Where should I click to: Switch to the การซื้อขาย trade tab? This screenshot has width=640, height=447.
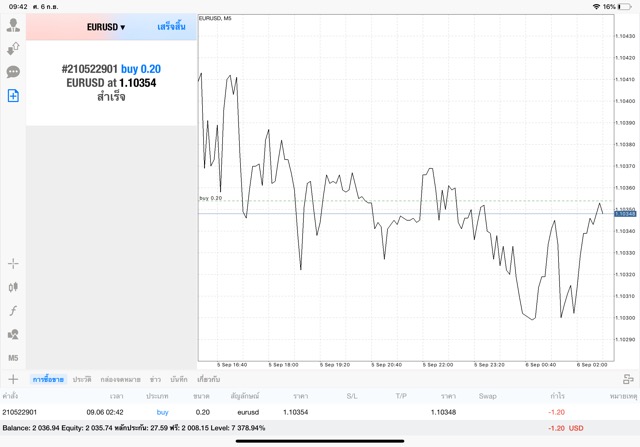coord(48,379)
